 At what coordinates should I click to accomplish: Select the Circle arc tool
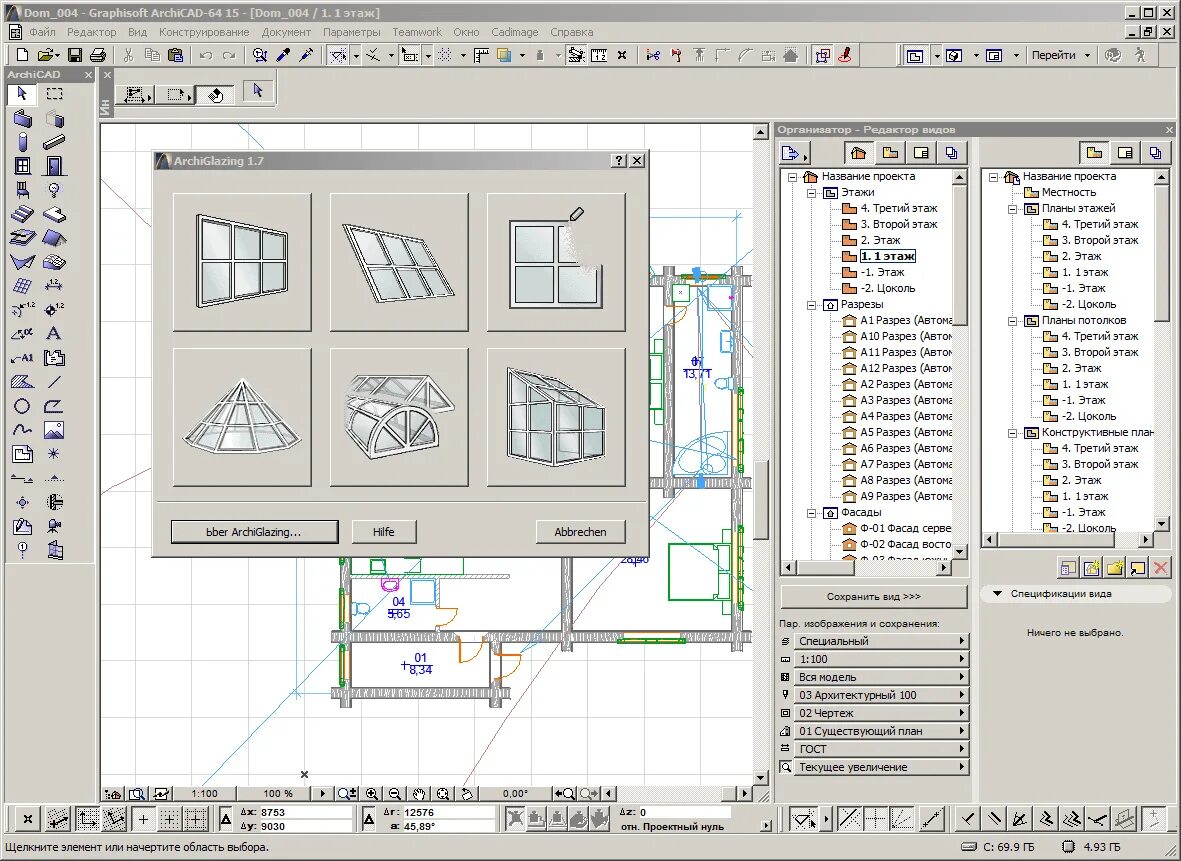pyautogui.click(x=22, y=406)
